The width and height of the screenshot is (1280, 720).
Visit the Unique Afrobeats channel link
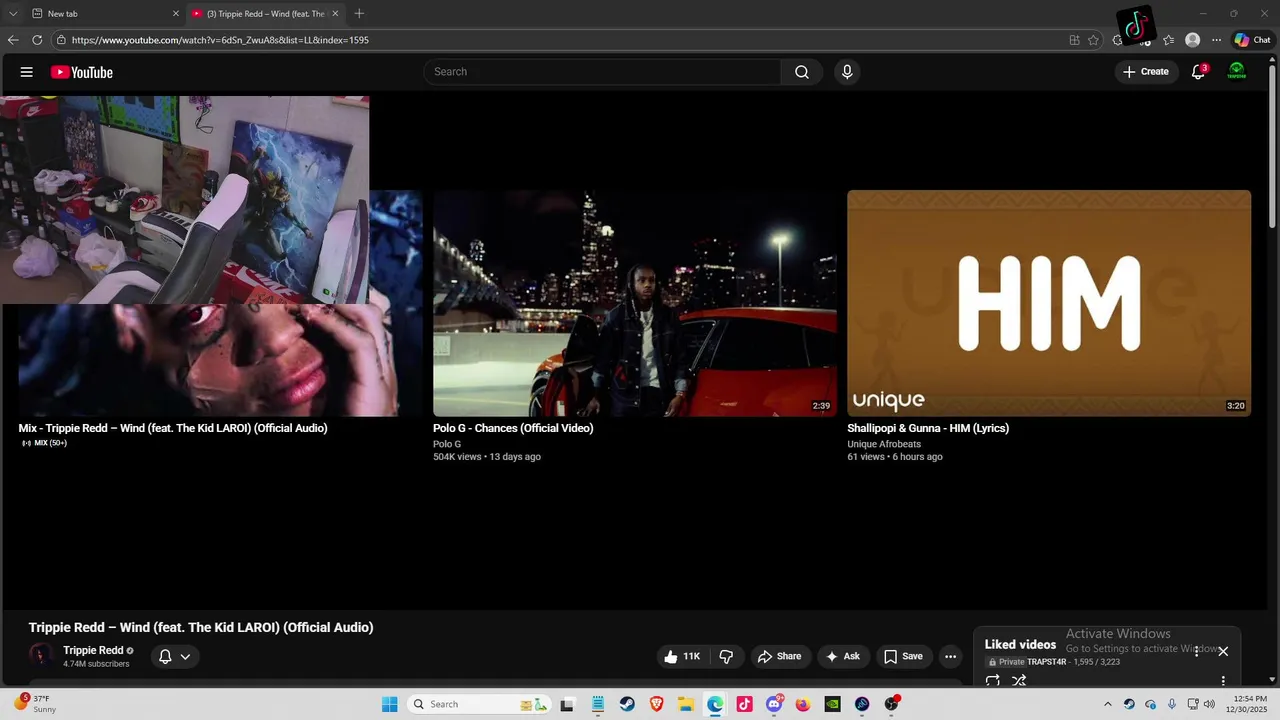point(884,444)
